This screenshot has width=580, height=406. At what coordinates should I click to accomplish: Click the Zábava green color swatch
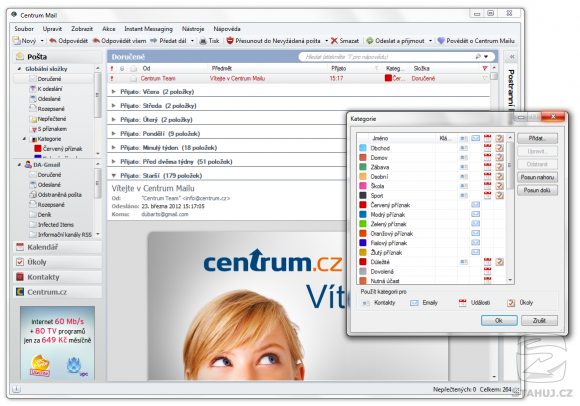pos(363,167)
